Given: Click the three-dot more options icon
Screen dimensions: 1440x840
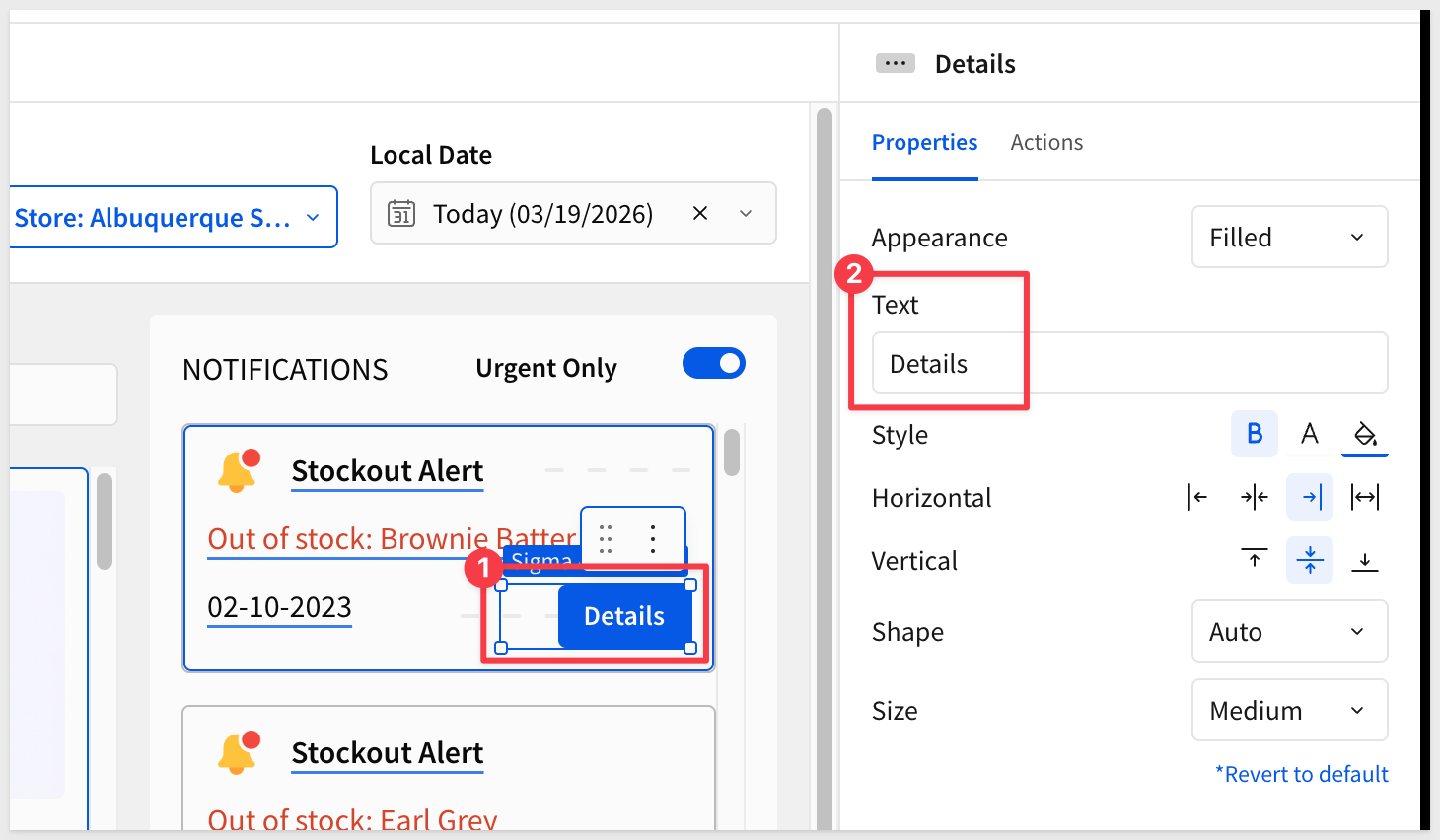Looking at the screenshot, I should point(653,538).
